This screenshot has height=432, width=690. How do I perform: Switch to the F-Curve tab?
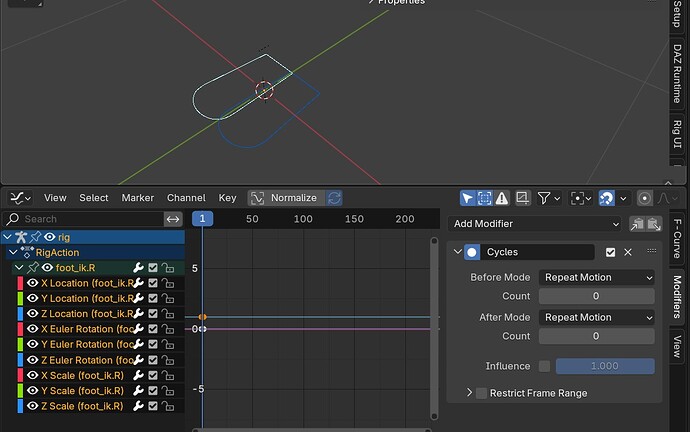(x=677, y=238)
